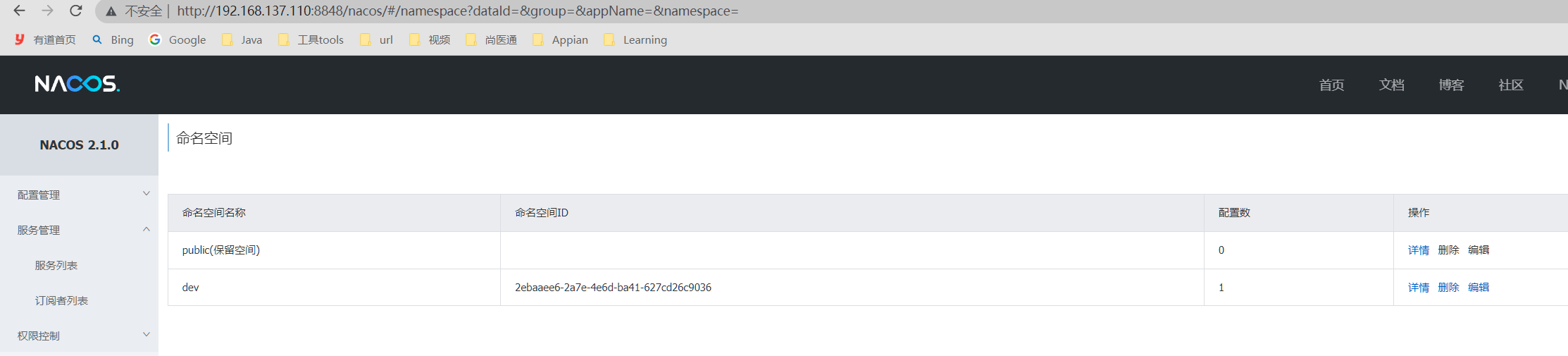Reload the page with refresh icon
This screenshot has width=1568, height=356.
(x=76, y=11)
